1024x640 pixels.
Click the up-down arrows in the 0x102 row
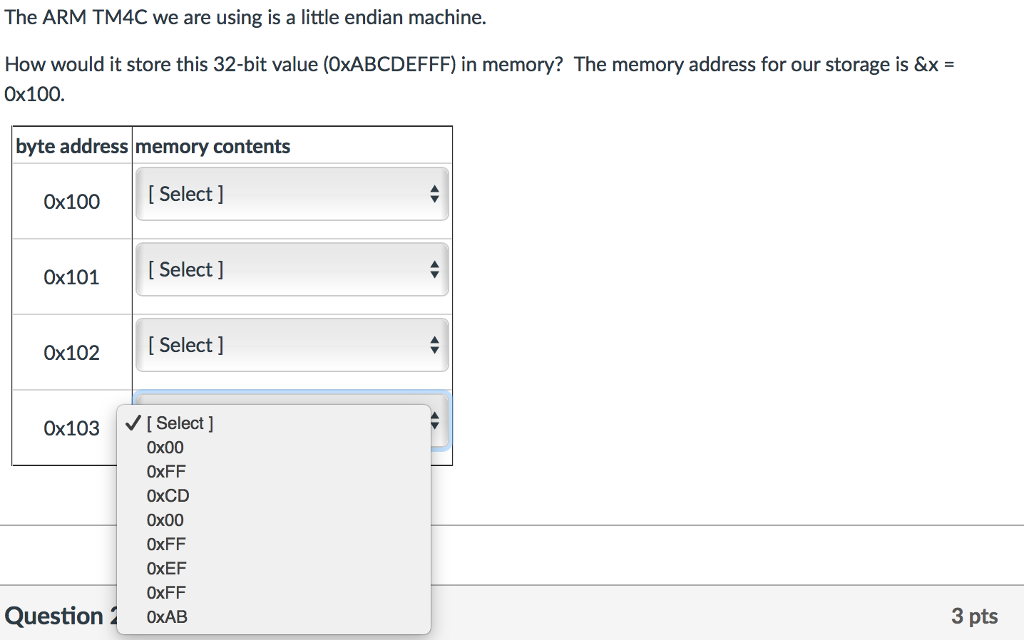pyautogui.click(x=434, y=345)
